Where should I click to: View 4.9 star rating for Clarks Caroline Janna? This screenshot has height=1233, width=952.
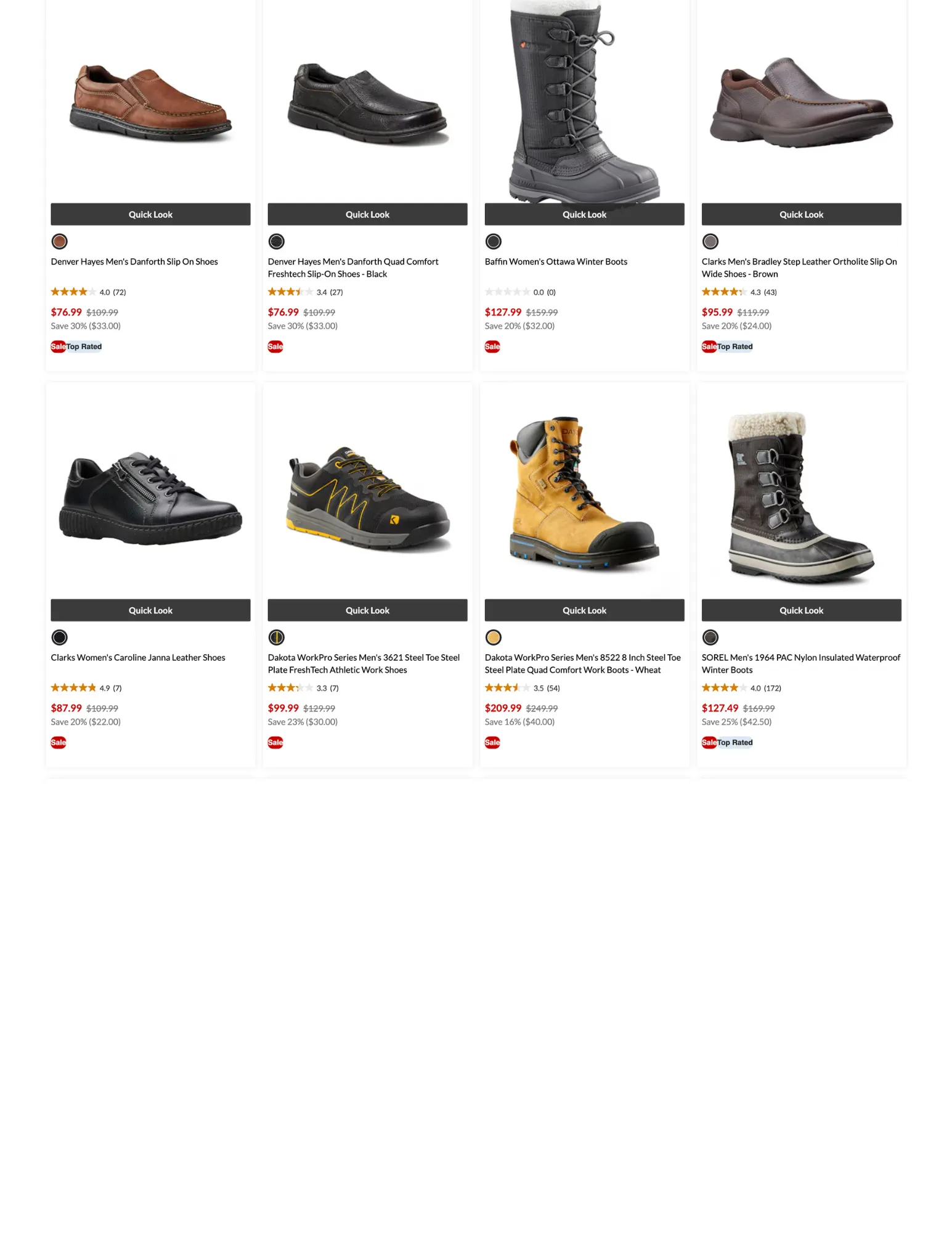[86, 687]
